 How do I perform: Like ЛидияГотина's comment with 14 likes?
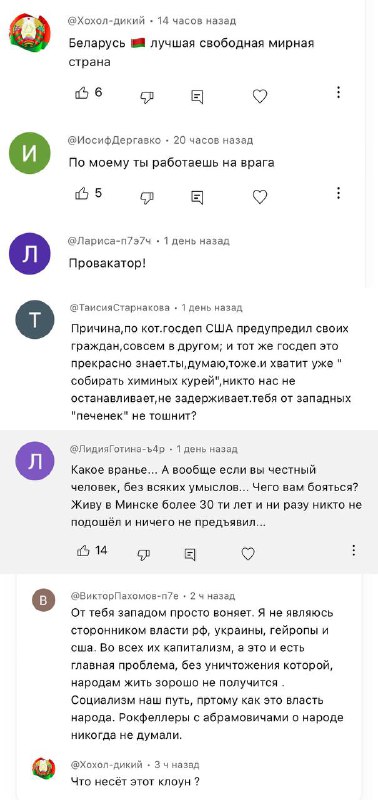point(84,551)
